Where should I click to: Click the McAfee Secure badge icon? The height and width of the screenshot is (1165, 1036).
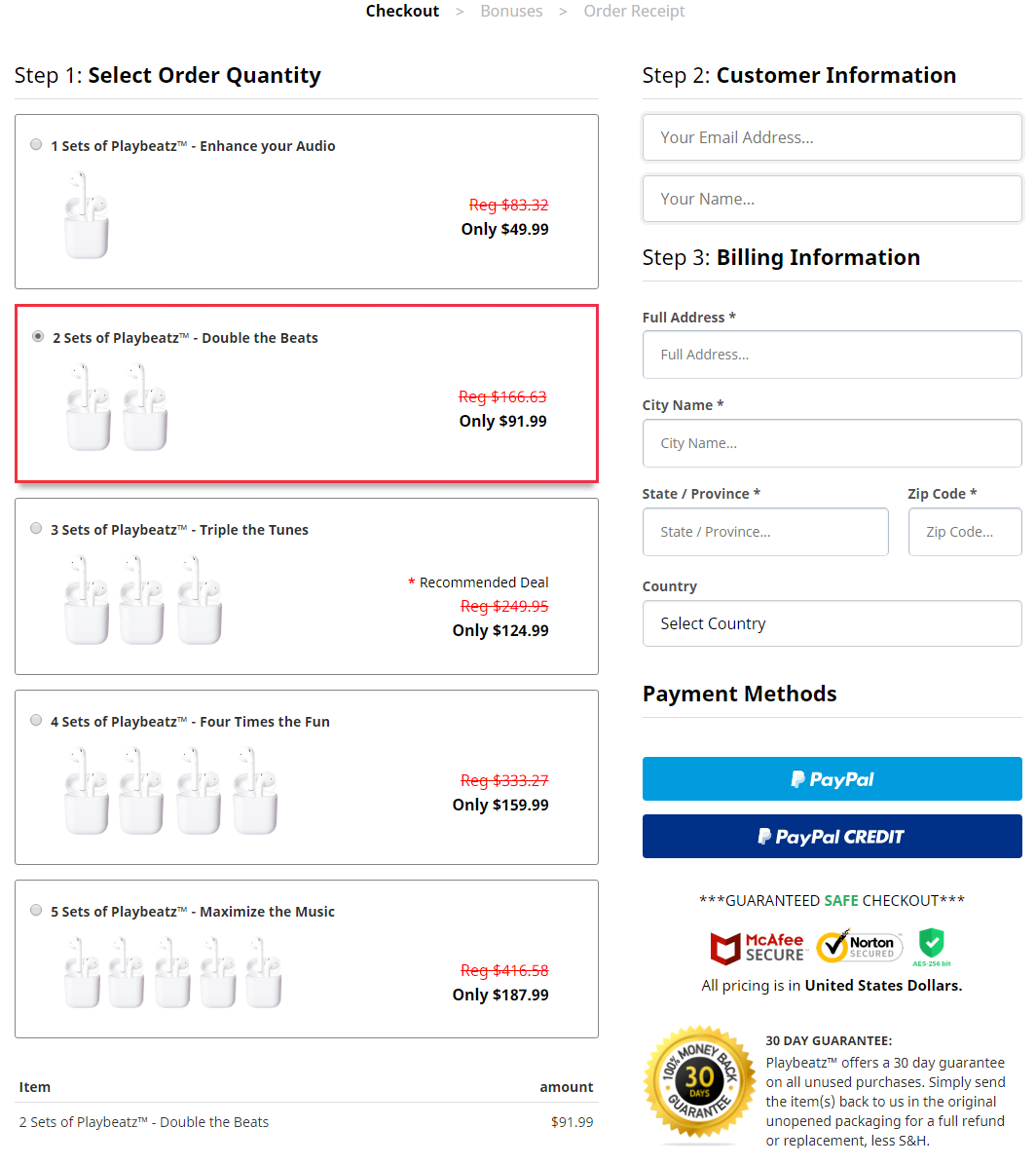point(757,947)
